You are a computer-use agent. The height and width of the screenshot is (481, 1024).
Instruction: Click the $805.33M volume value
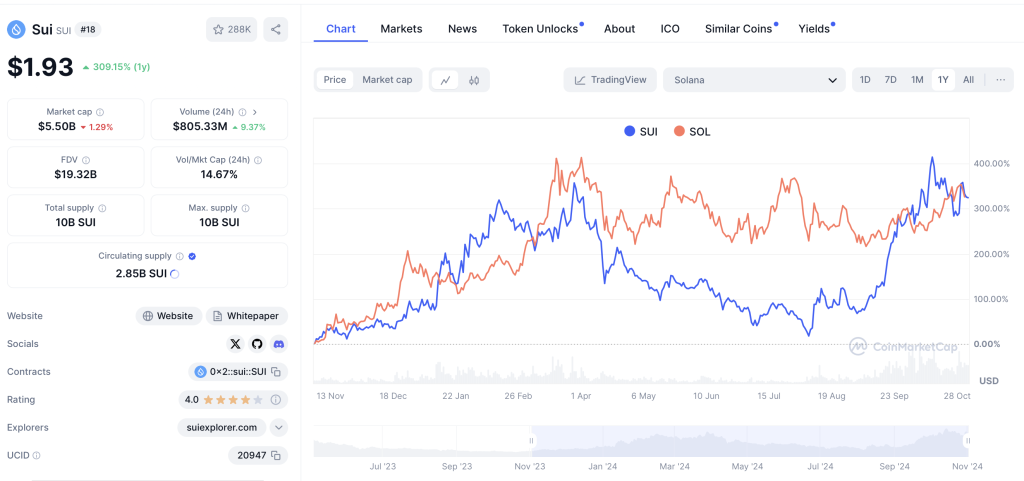[200, 127]
